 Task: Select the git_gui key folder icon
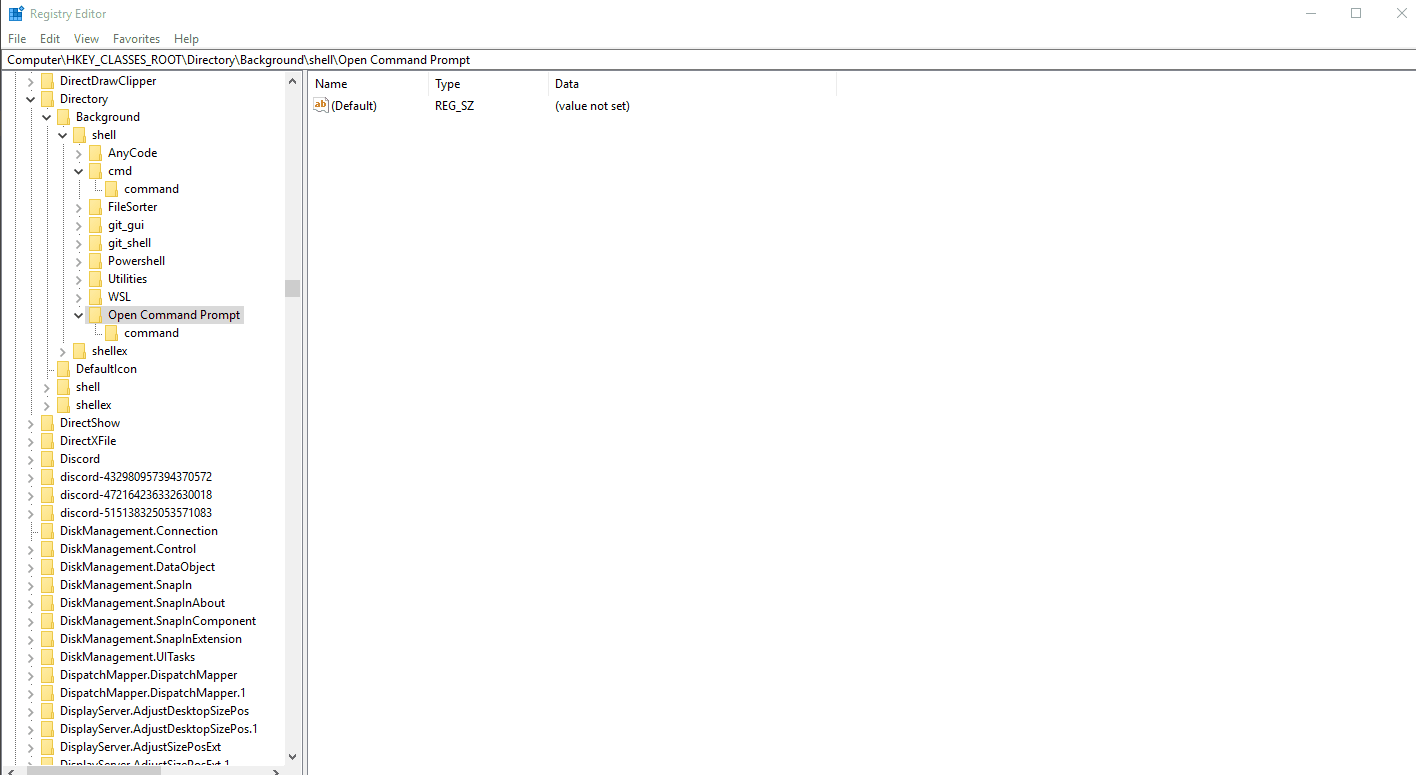coord(95,224)
